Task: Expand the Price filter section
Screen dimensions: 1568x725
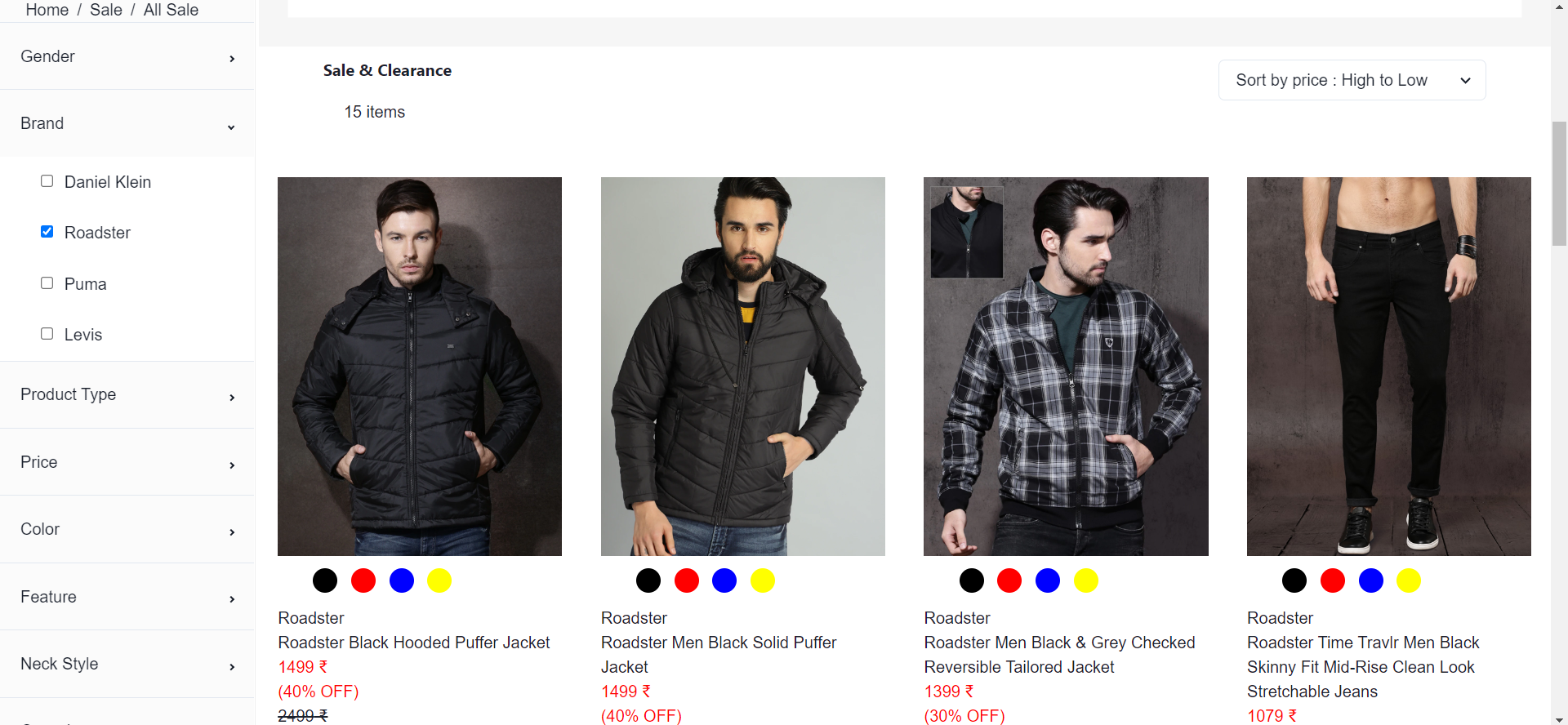Action: 127,463
